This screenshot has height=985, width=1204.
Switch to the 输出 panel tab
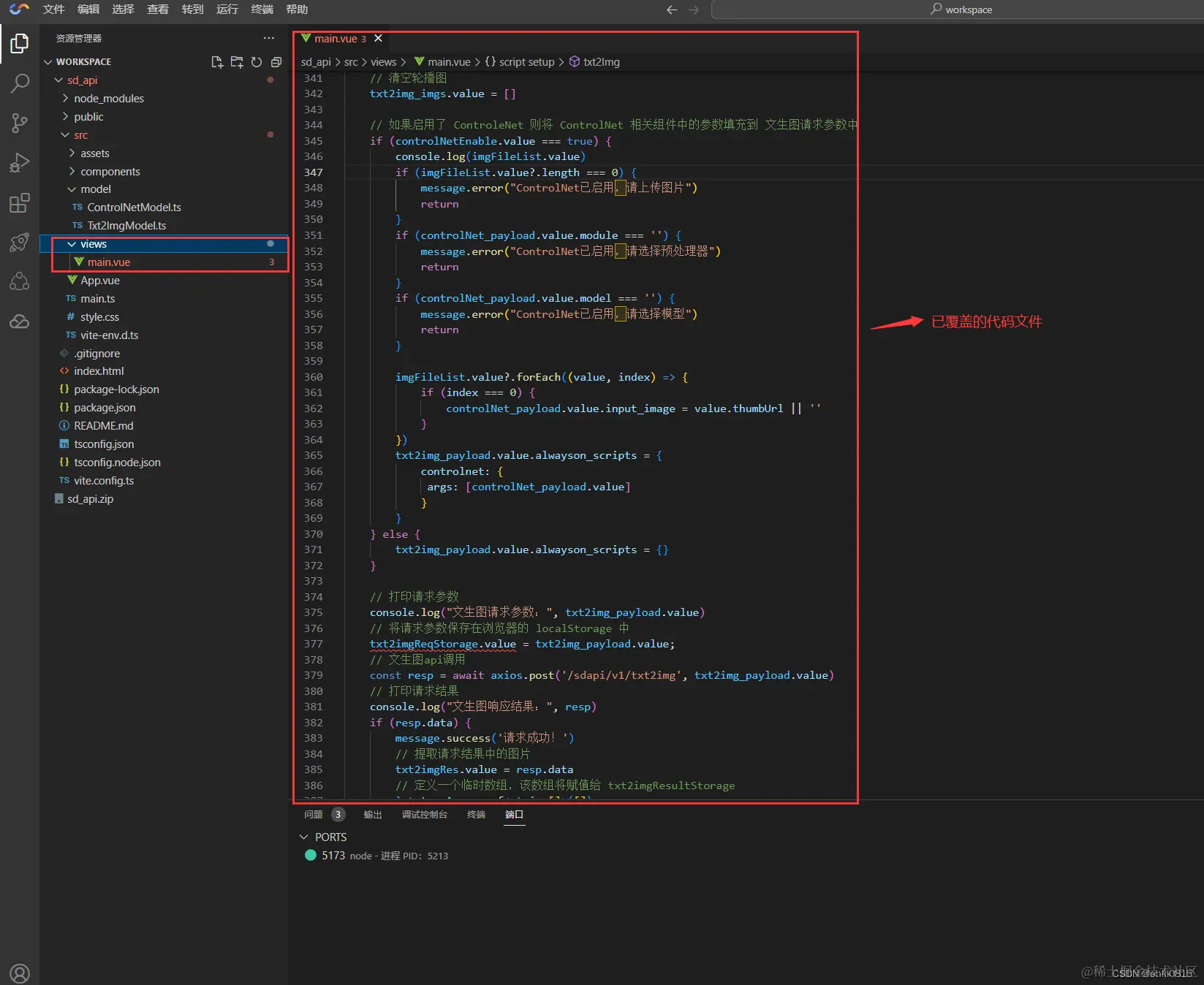373,815
